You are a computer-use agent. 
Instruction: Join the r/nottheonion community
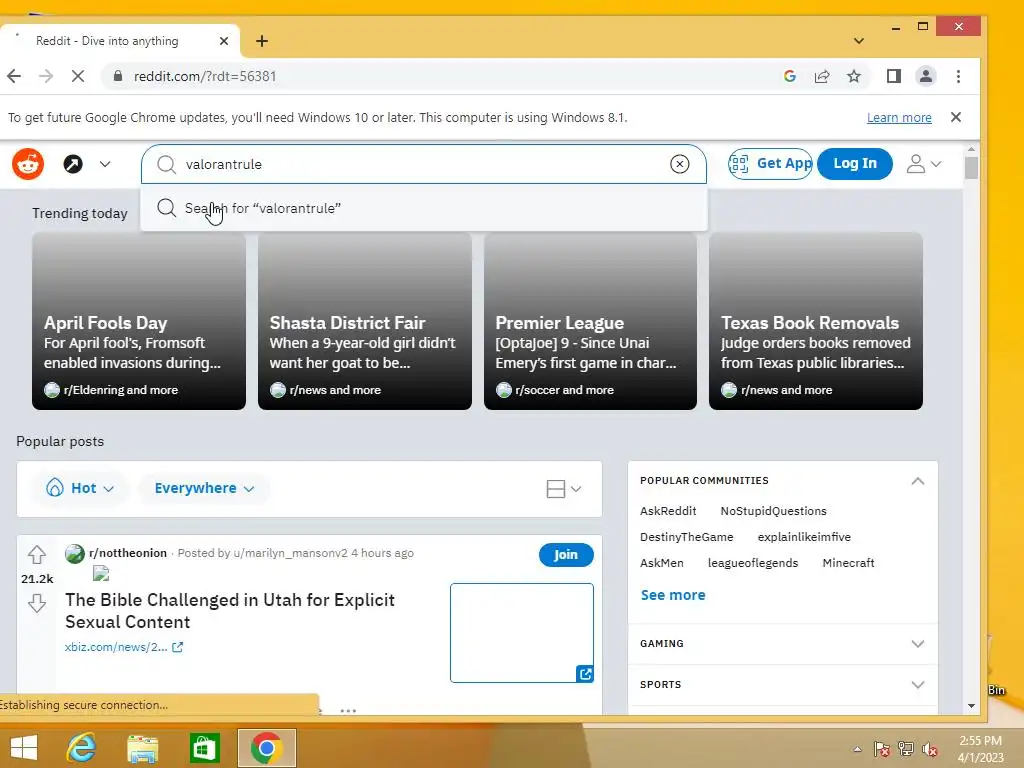566,554
